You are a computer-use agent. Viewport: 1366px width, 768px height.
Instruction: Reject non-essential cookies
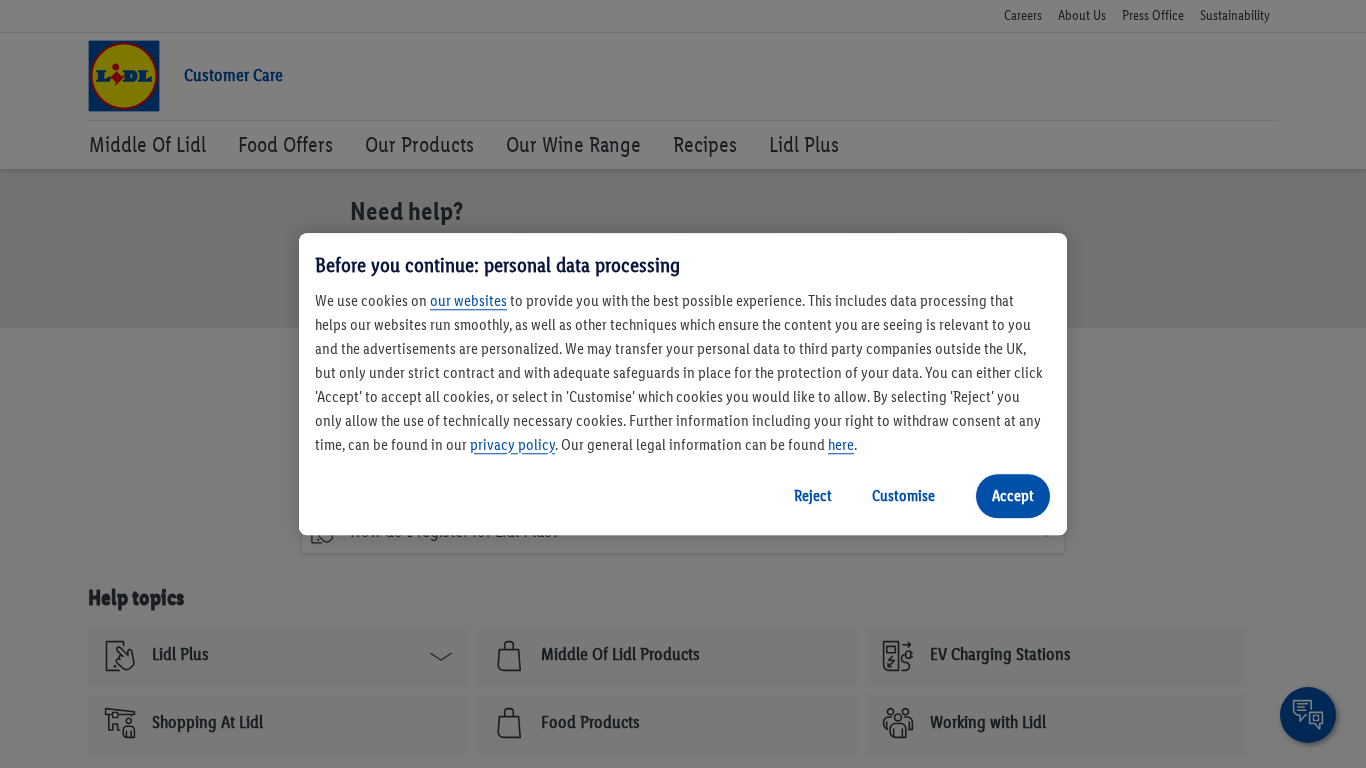(x=812, y=496)
